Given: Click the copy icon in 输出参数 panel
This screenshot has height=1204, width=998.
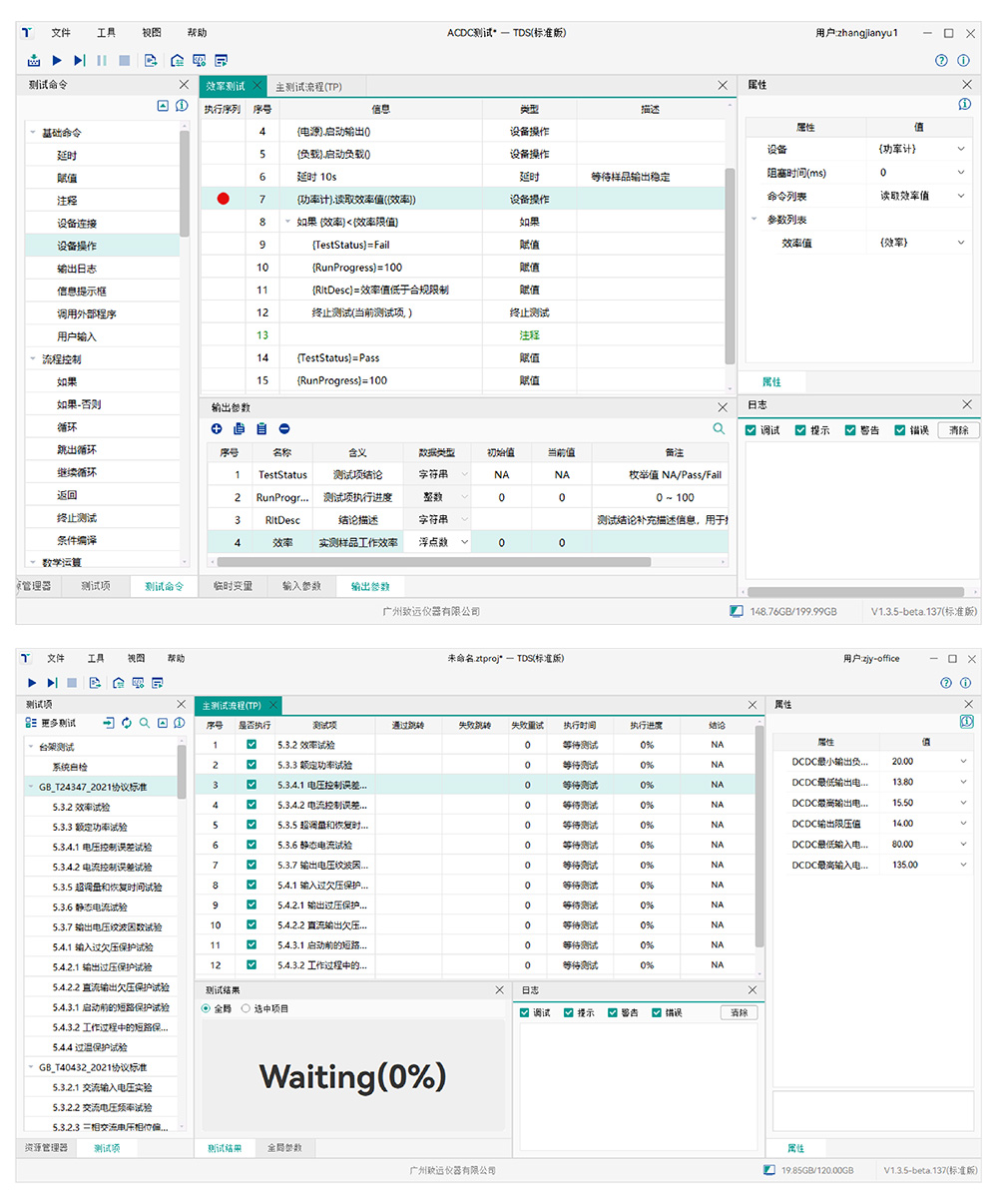Looking at the screenshot, I should pyautogui.click(x=239, y=428).
